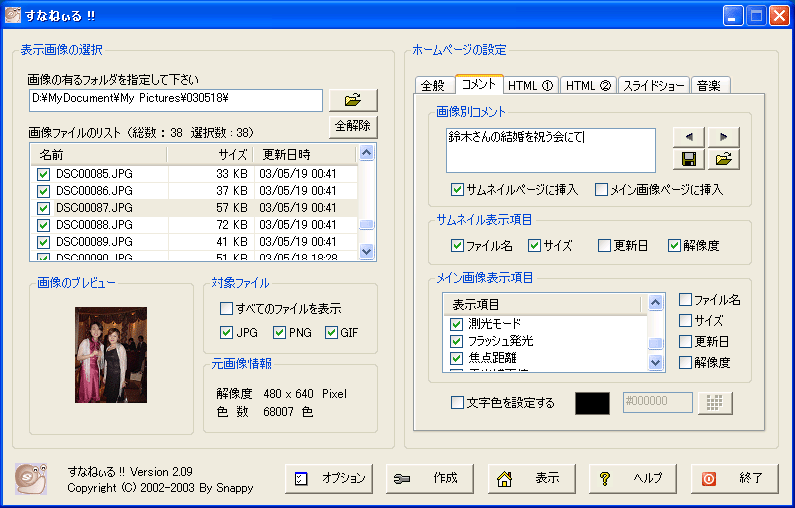Open ヘルプ help button

point(633,478)
